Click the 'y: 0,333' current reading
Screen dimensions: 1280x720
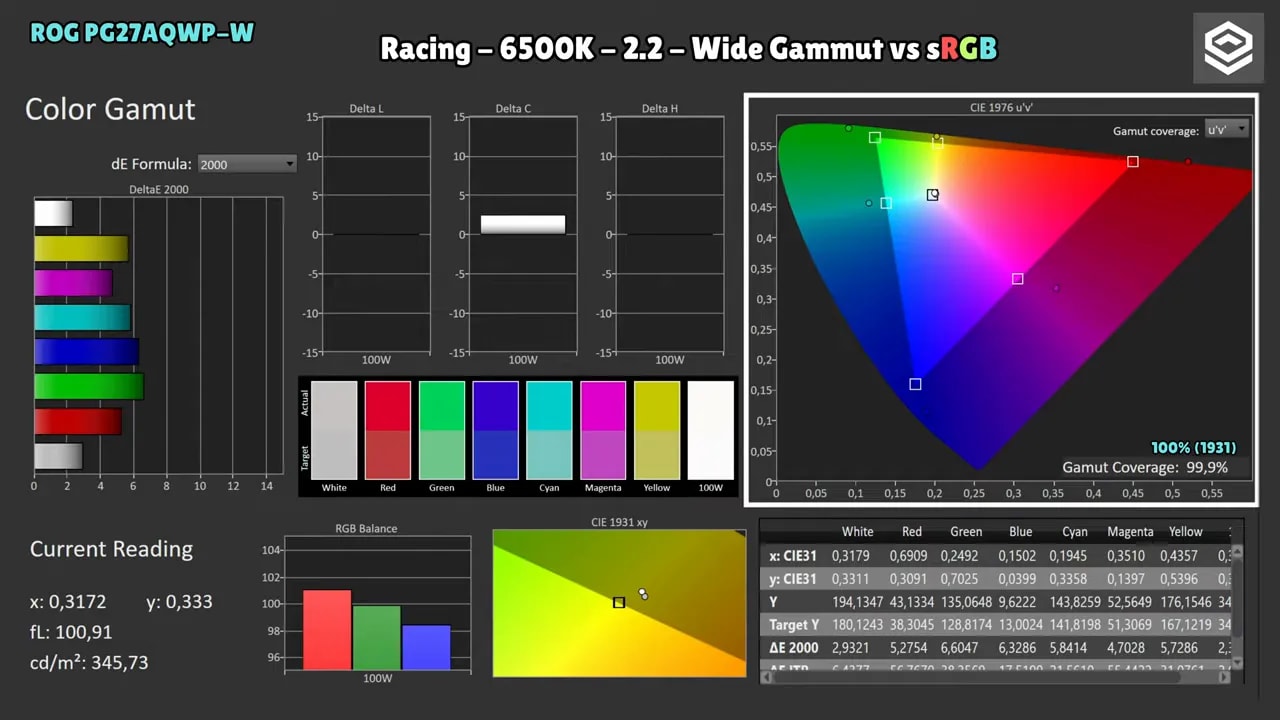179,602
